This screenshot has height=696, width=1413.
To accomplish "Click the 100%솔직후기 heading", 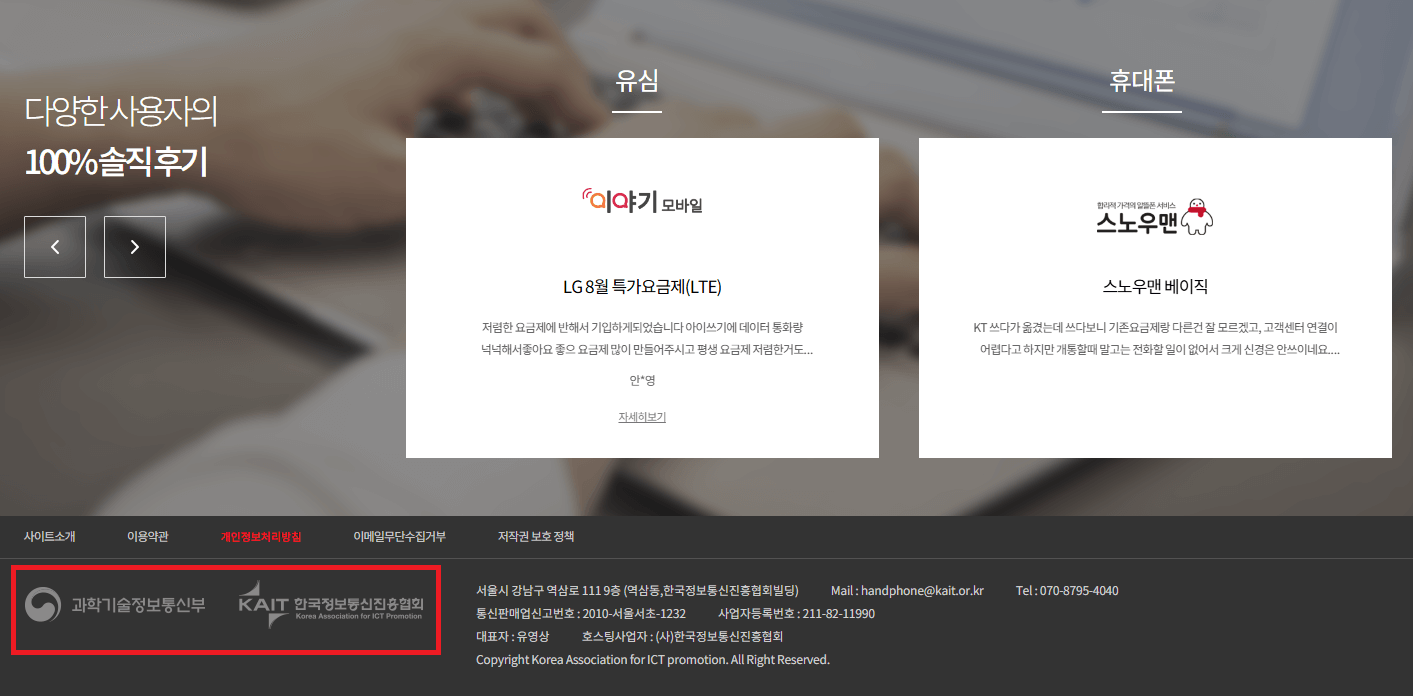I will point(116,162).
